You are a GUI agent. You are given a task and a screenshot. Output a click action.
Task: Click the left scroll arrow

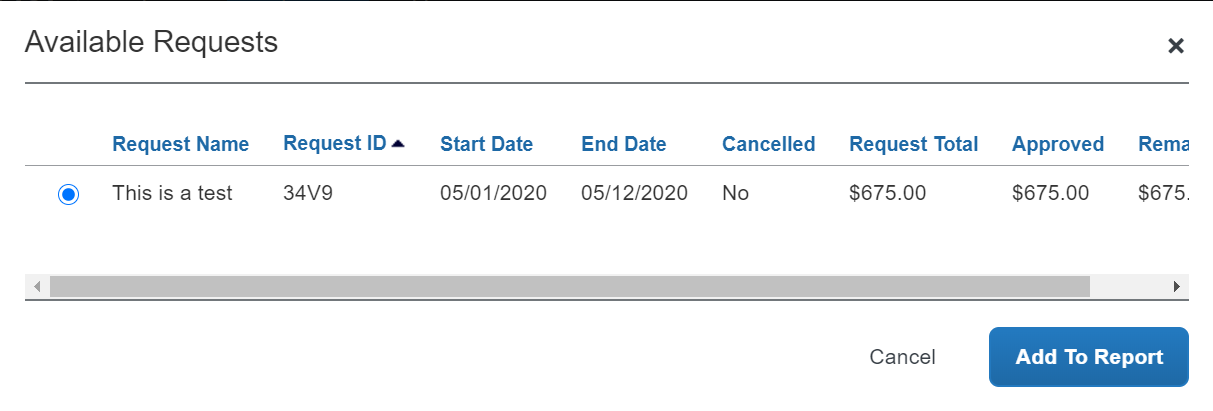click(x=37, y=287)
